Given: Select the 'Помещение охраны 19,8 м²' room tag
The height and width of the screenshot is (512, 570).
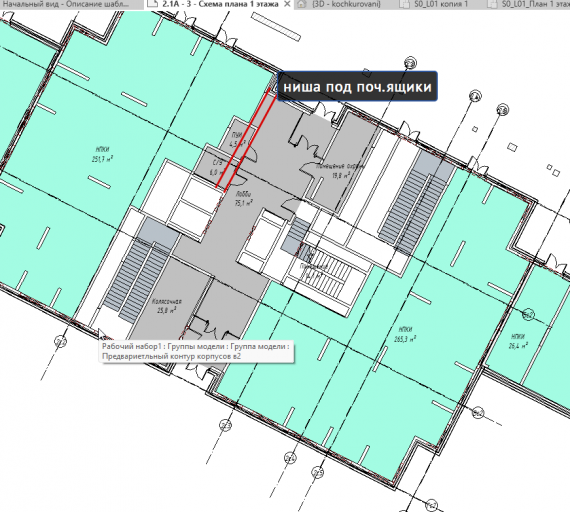Looking at the screenshot, I should (x=340, y=171).
